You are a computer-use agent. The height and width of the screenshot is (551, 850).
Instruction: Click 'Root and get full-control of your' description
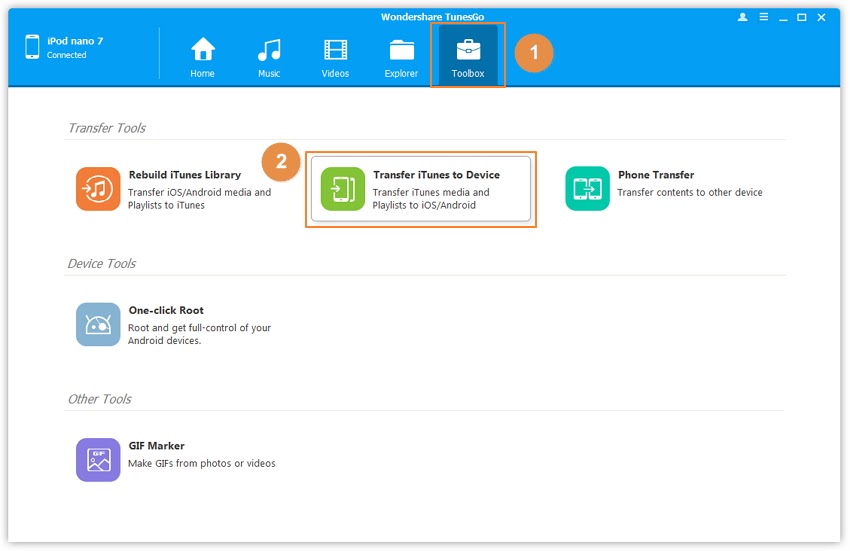[x=199, y=328]
